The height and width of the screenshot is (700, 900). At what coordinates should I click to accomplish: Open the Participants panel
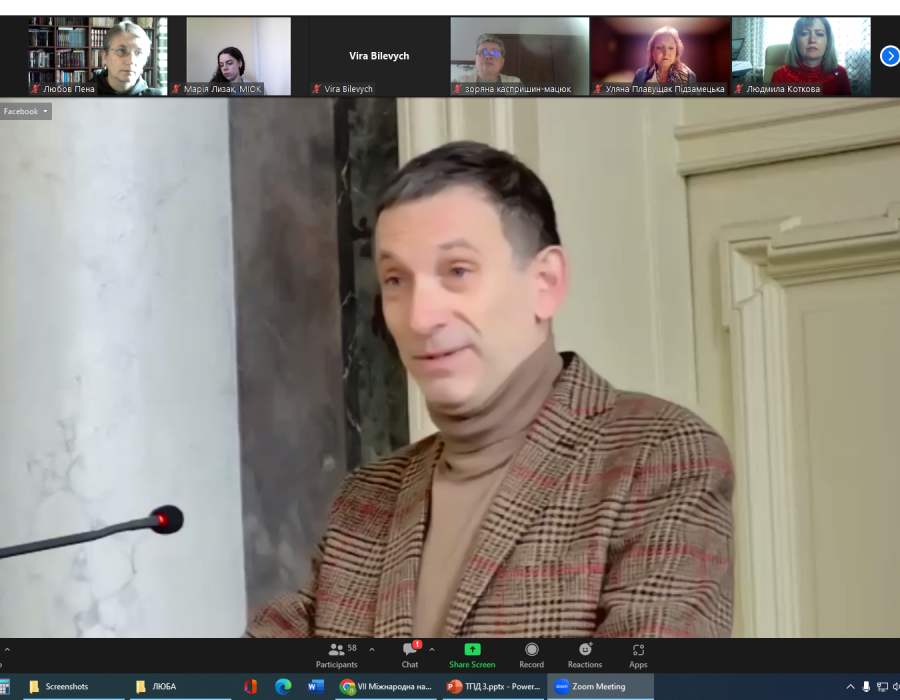337,655
